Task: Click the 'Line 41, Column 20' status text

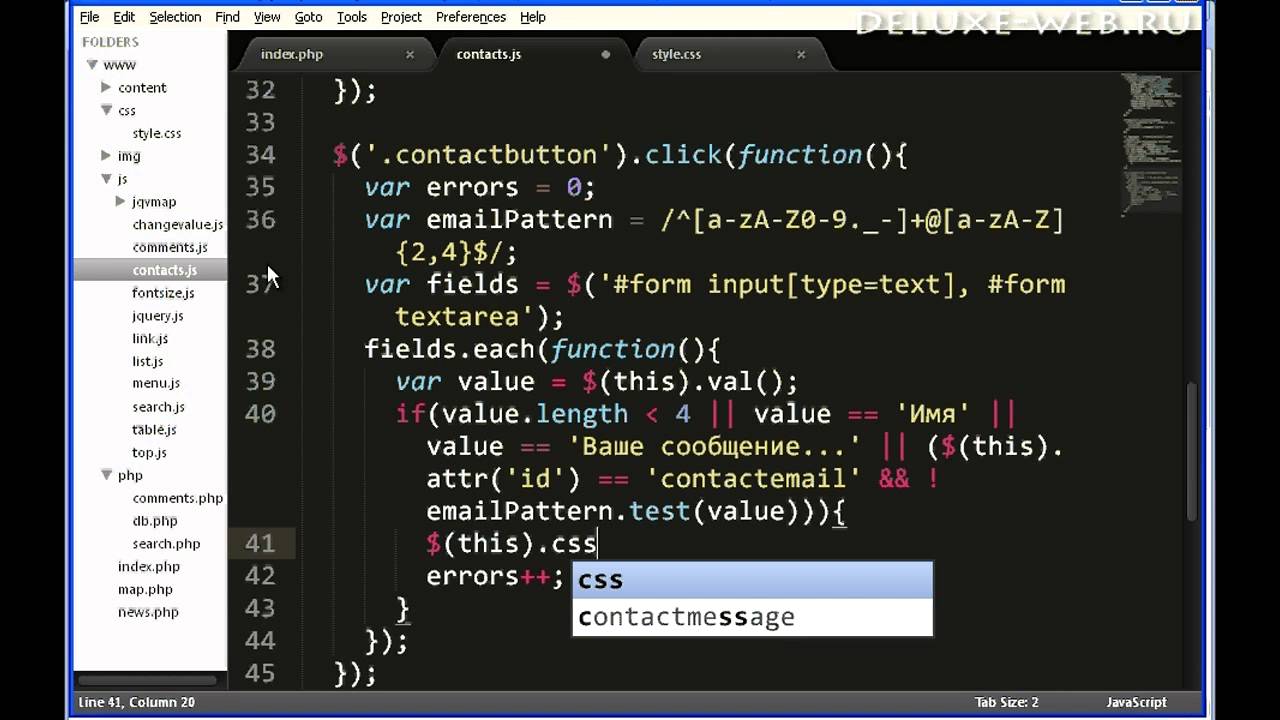Action: (137, 702)
